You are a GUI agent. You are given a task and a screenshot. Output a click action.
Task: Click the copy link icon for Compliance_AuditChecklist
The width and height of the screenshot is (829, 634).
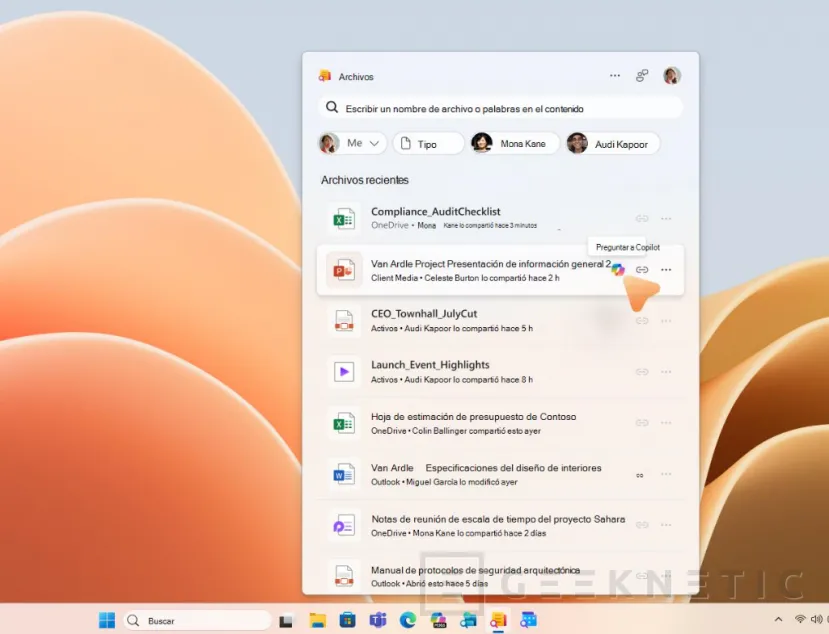click(641, 218)
